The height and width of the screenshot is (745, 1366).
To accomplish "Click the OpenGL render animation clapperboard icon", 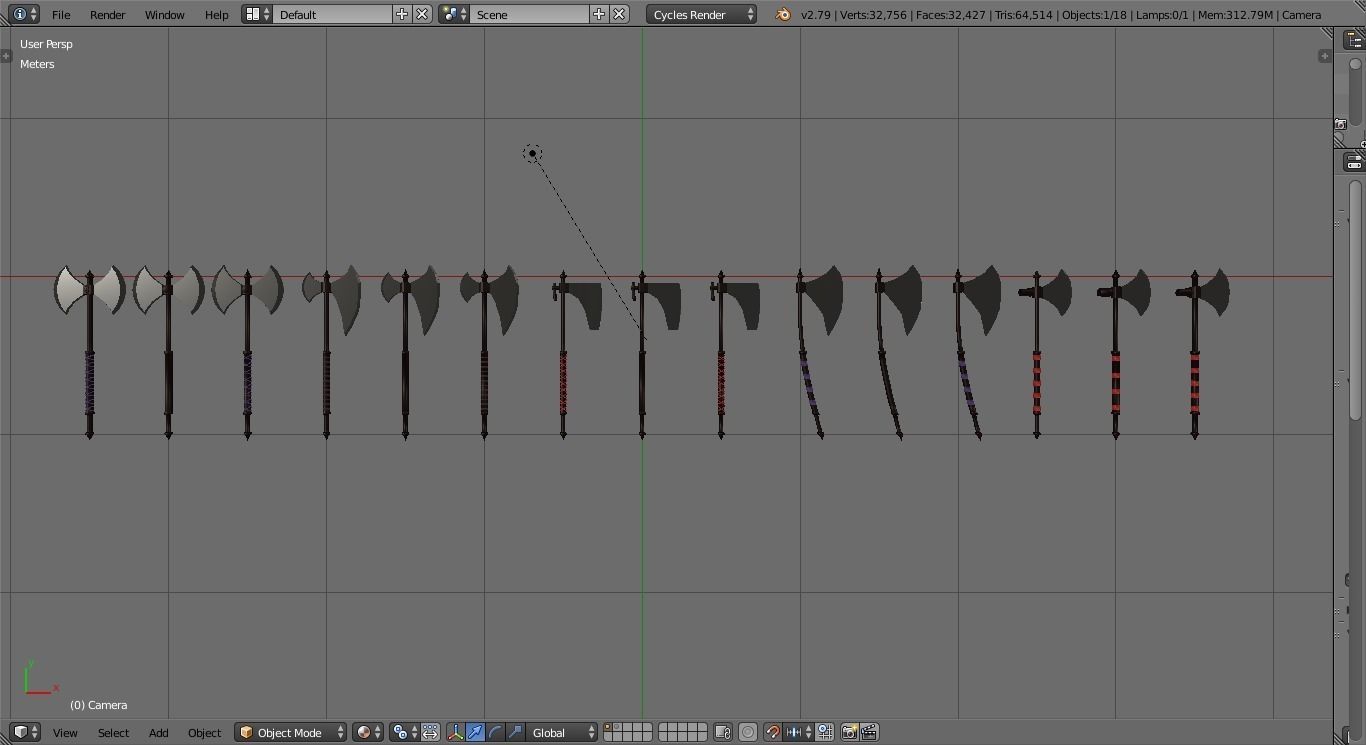I will click(869, 732).
